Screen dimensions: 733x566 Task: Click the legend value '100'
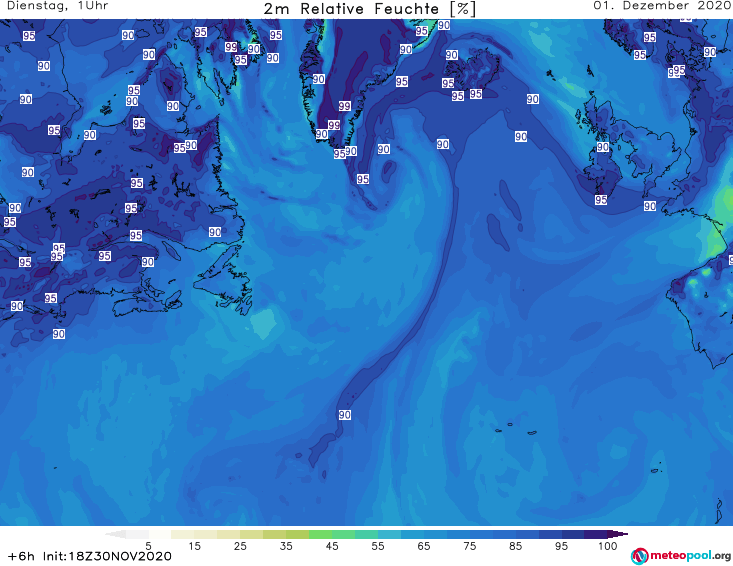coord(607,546)
